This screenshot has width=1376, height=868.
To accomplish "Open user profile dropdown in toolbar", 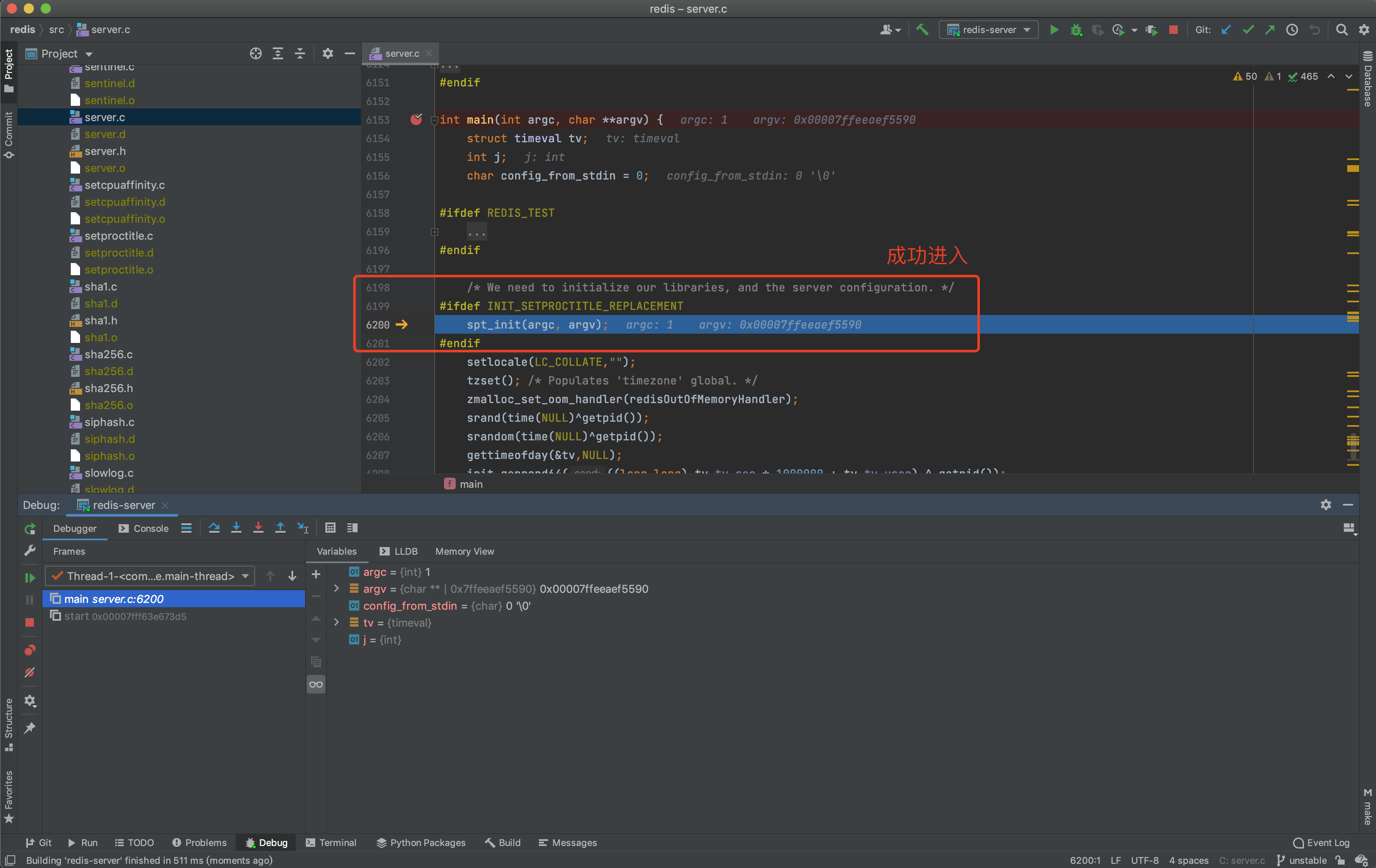I will [890, 30].
